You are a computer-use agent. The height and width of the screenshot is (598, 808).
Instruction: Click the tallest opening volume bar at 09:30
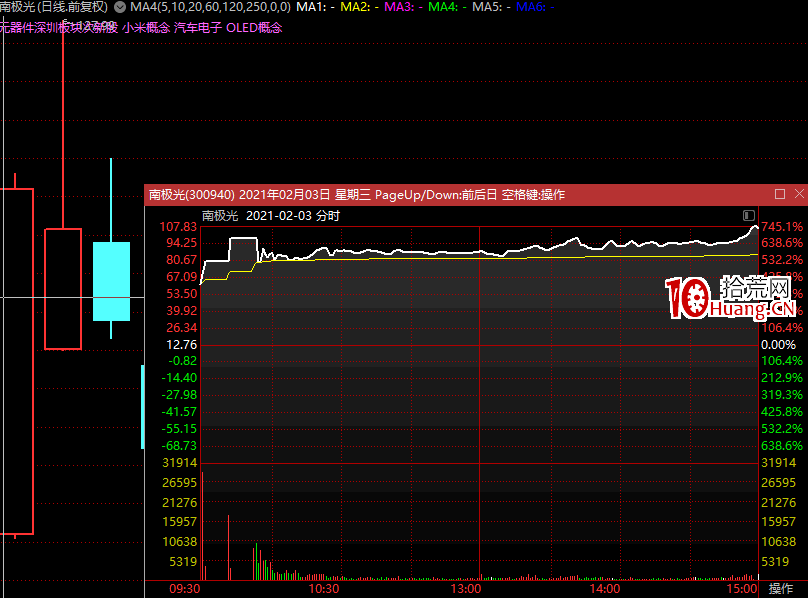tap(202, 526)
